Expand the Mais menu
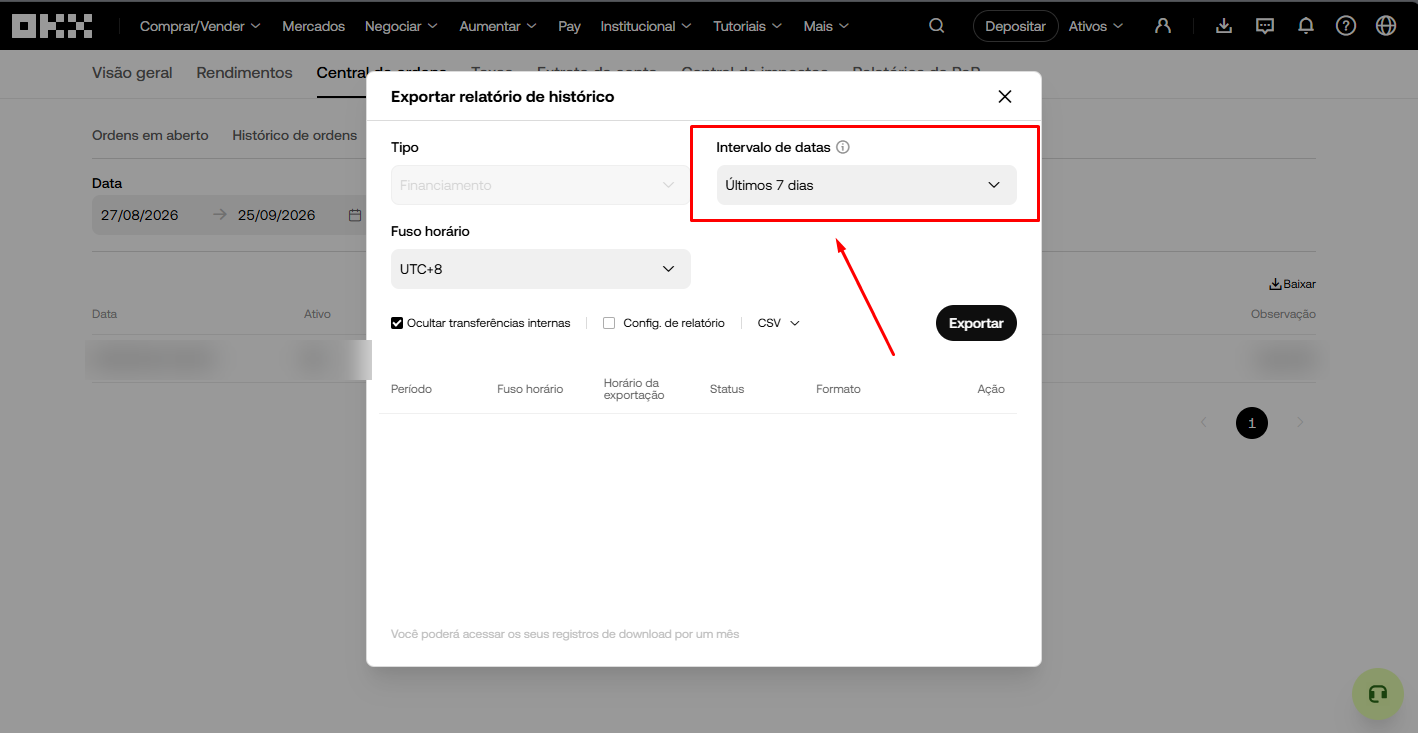 pyautogui.click(x=827, y=26)
